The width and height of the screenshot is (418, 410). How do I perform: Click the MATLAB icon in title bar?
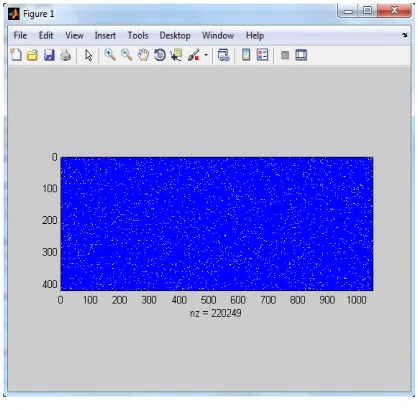[14, 14]
